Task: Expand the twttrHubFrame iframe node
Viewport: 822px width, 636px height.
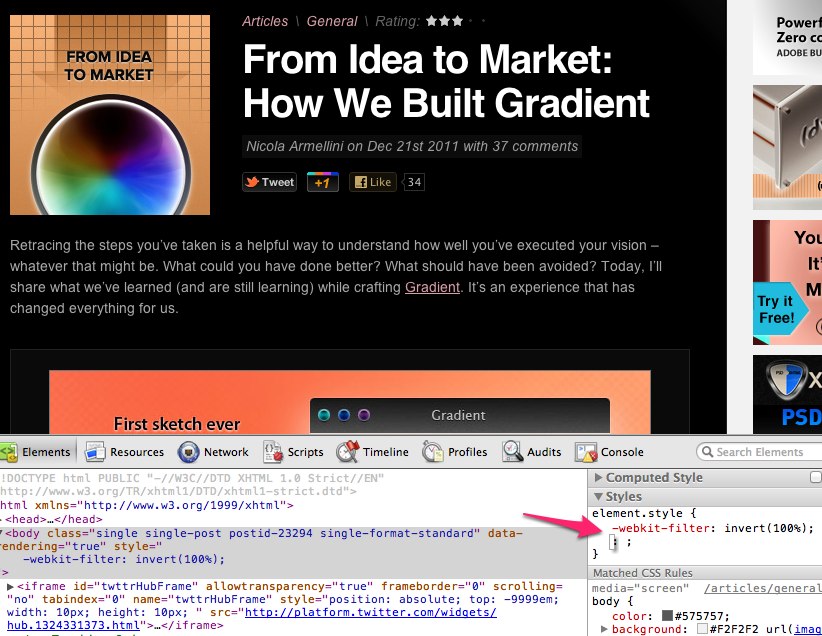Action: [x=10, y=586]
